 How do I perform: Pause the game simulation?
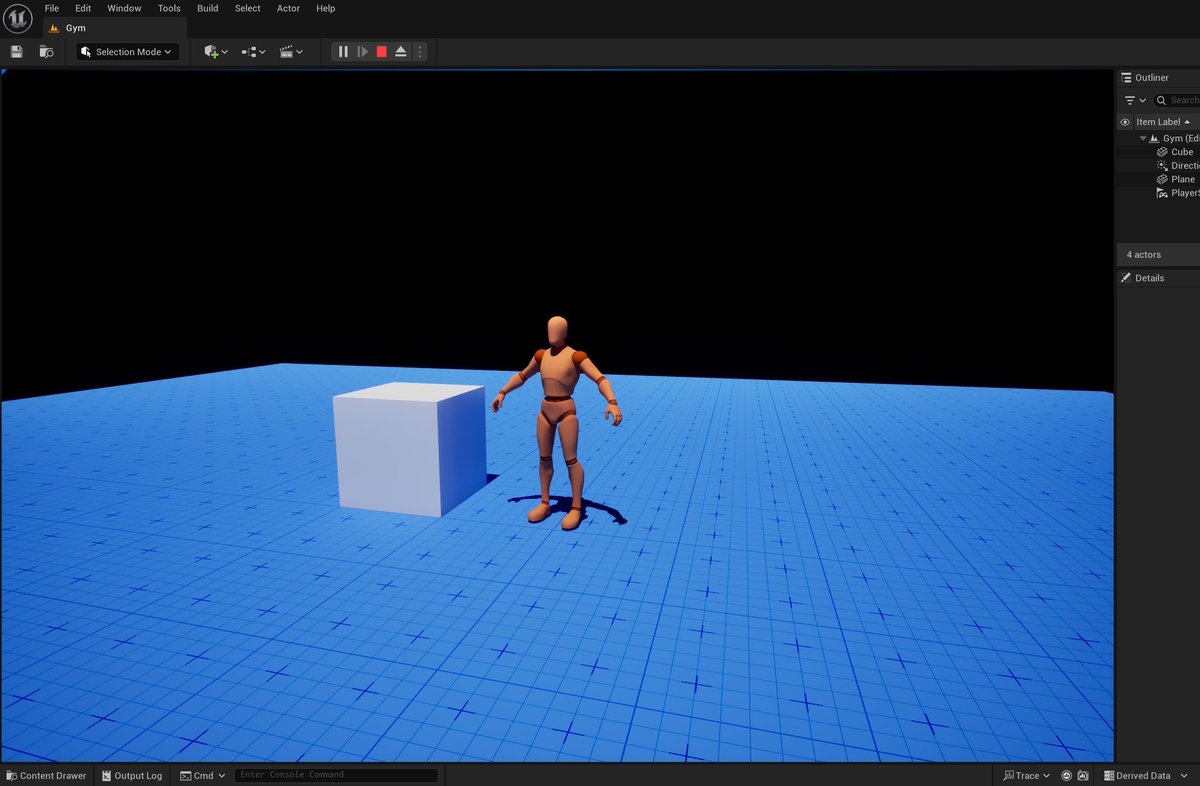tap(343, 51)
